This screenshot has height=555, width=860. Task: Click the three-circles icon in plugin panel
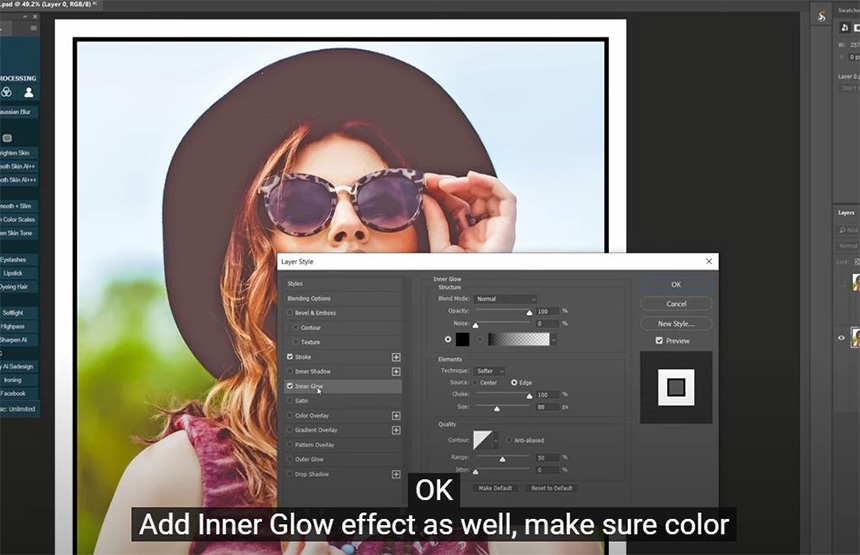click(6, 92)
